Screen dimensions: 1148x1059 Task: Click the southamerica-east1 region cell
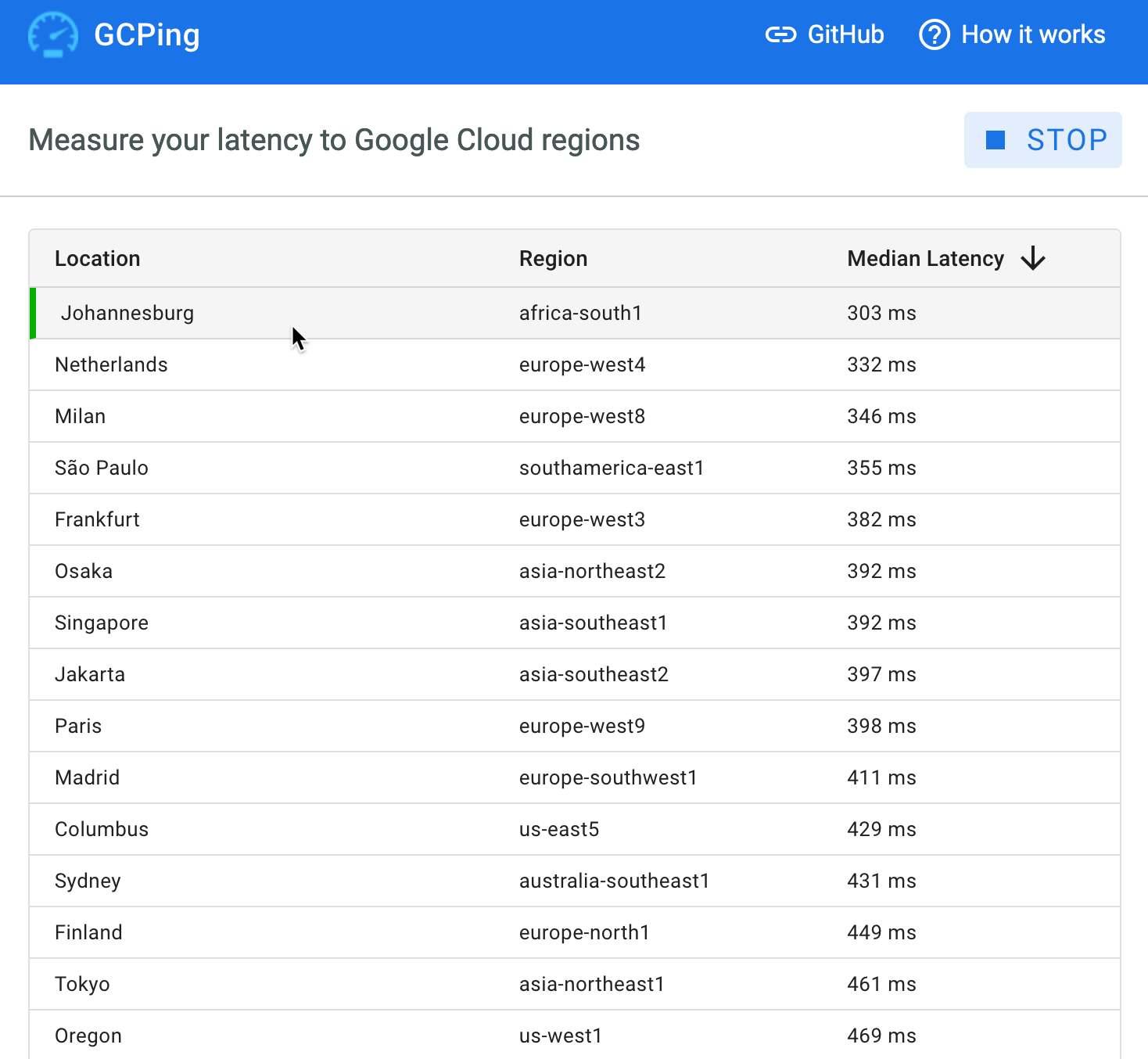(x=612, y=468)
